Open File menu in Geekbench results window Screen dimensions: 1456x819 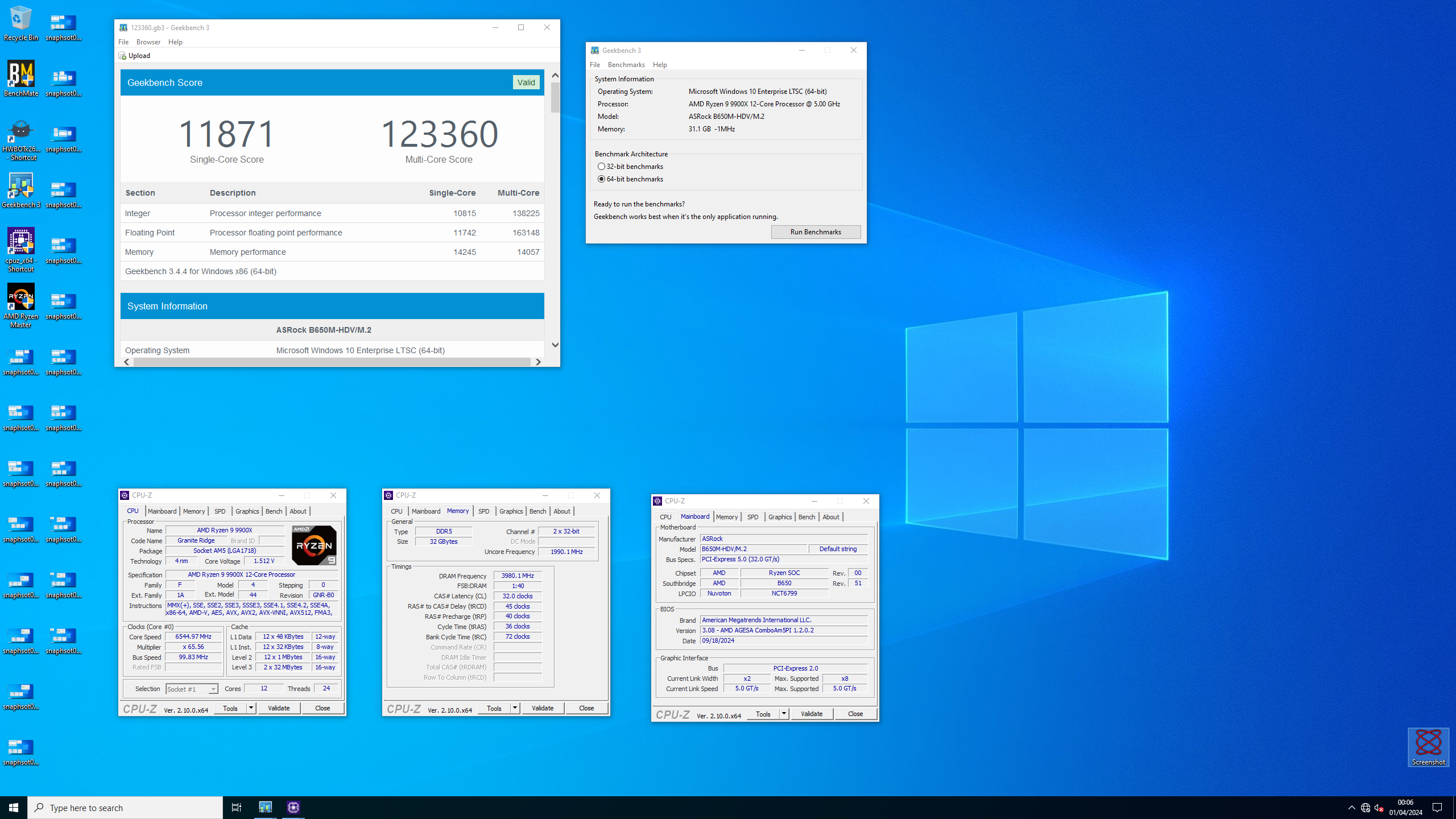[x=123, y=42]
